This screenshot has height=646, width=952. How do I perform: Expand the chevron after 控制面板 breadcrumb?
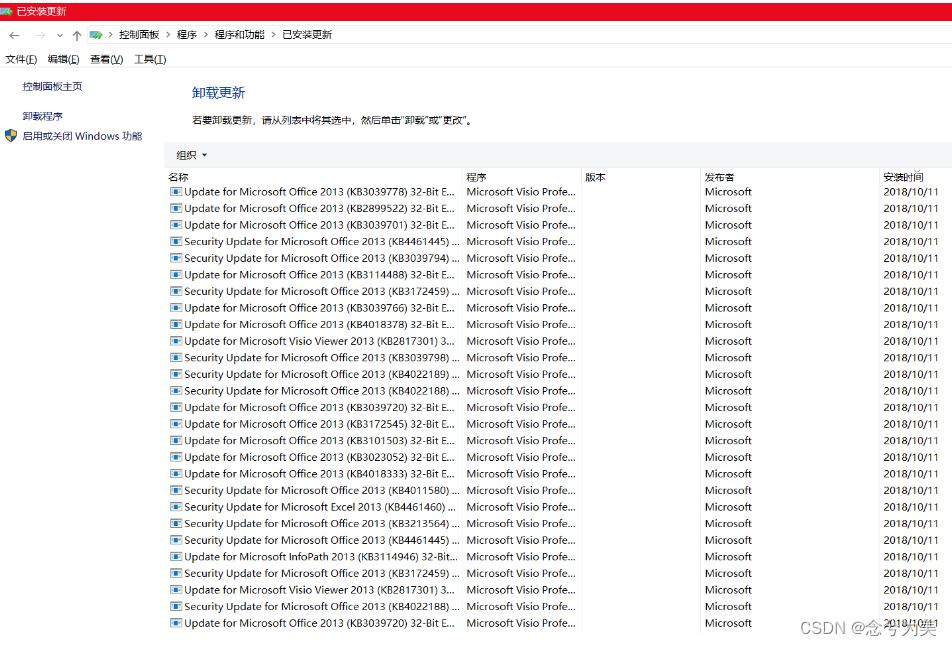(x=168, y=35)
